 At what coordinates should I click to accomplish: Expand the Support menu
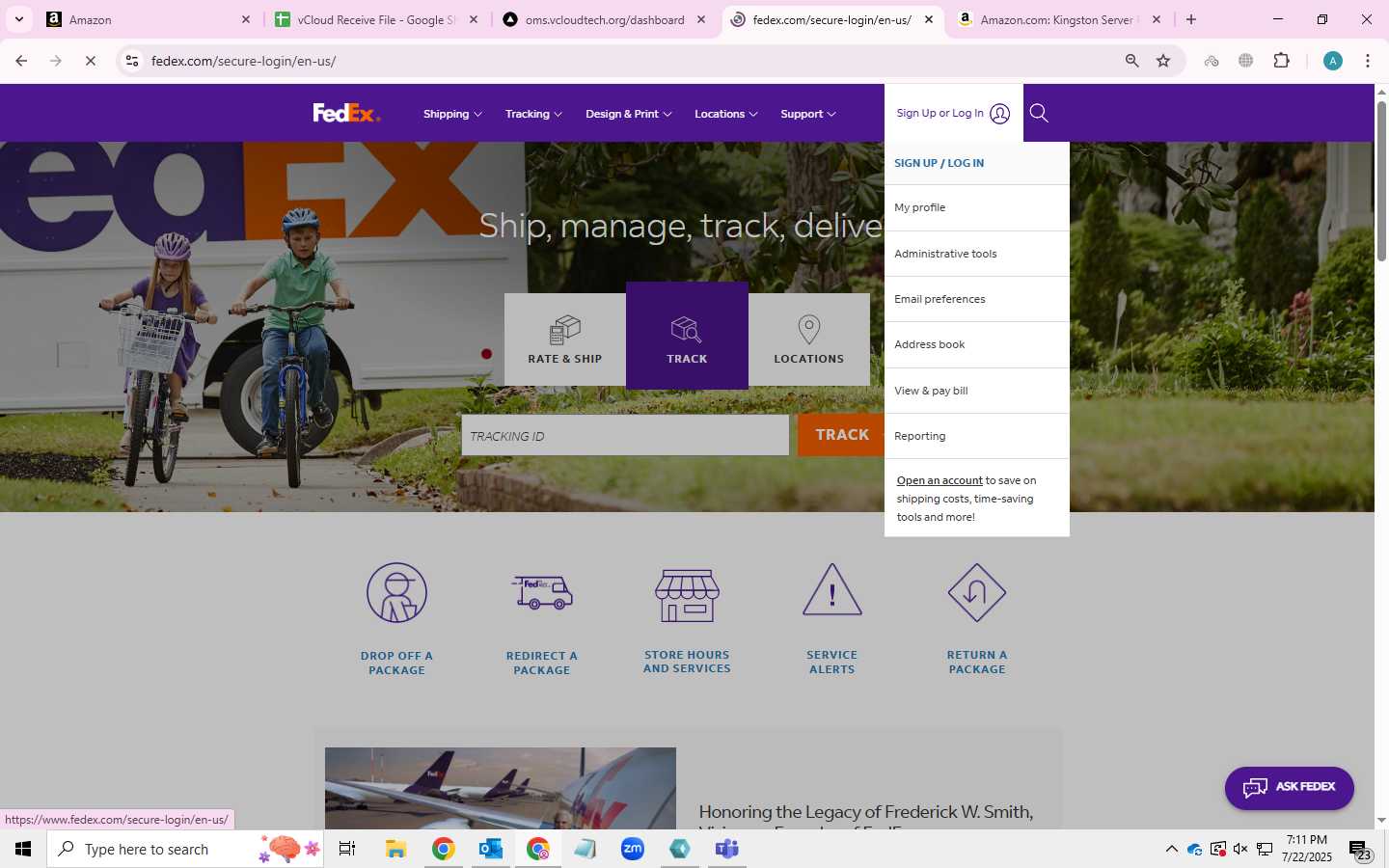point(808,114)
